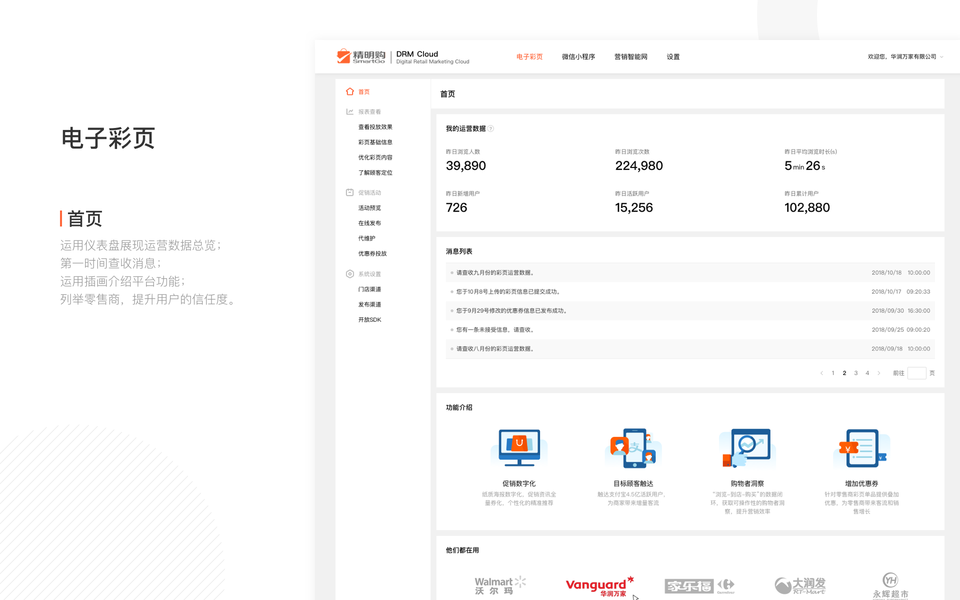
Task: Open 代维护 in the sidebar
Action: pyautogui.click(x=367, y=238)
